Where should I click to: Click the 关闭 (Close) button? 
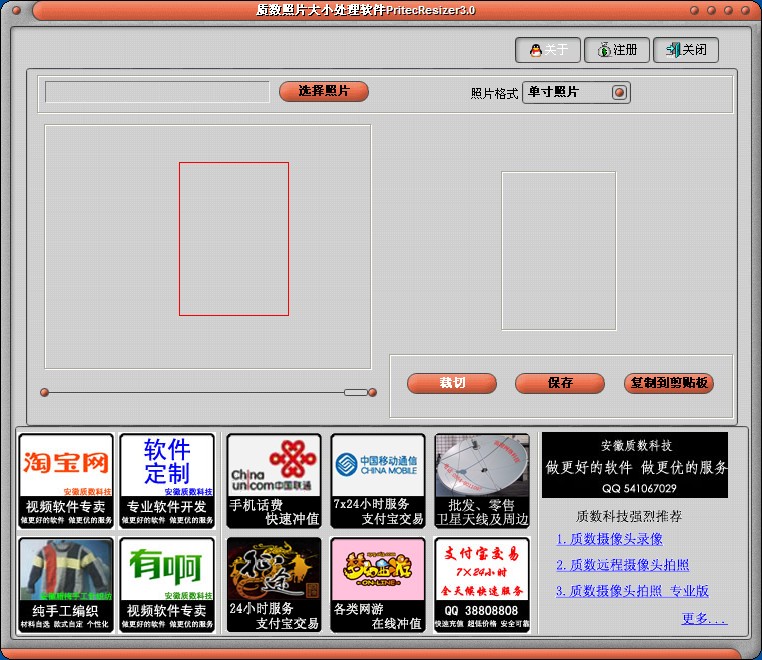(686, 50)
